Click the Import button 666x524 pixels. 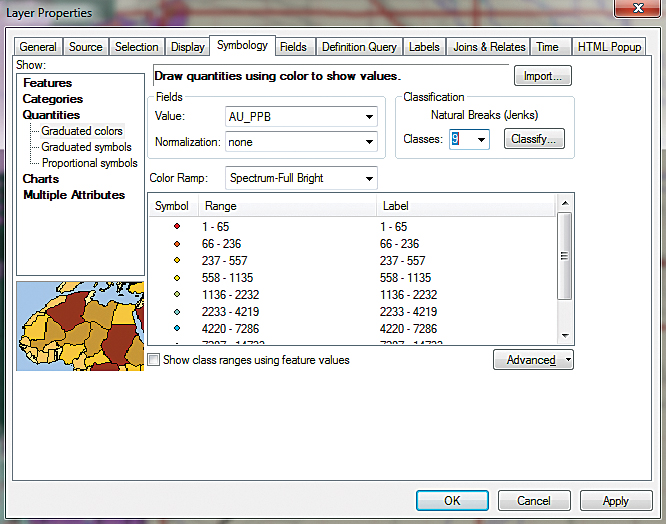(543, 76)
